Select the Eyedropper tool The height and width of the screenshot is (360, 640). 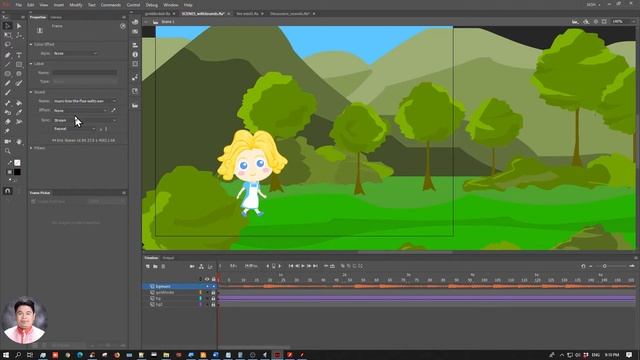point(19,112)
